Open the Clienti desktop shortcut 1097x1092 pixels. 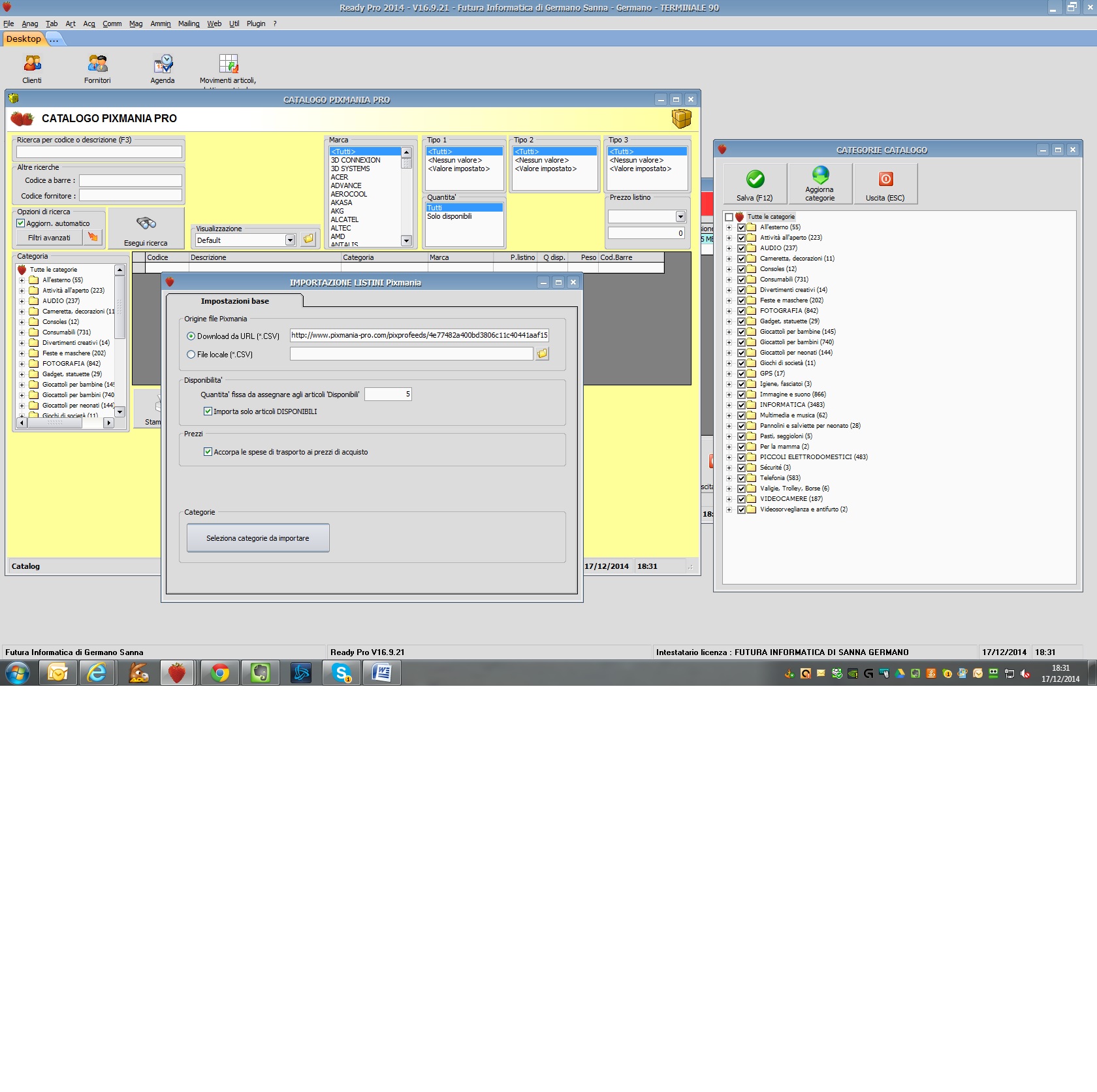[32, 69]
